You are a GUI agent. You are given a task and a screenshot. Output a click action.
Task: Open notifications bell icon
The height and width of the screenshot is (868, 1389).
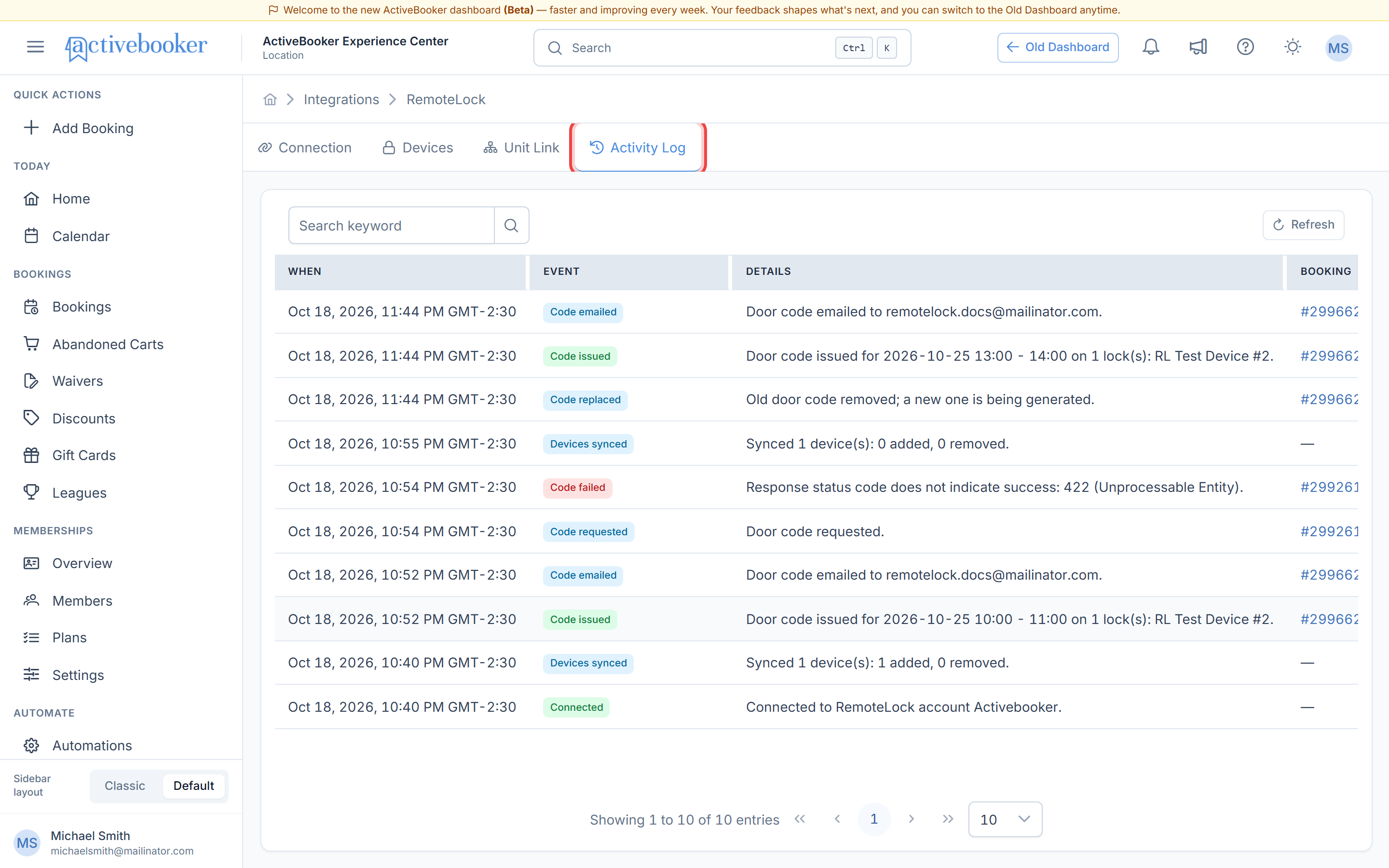point(1150,47)
